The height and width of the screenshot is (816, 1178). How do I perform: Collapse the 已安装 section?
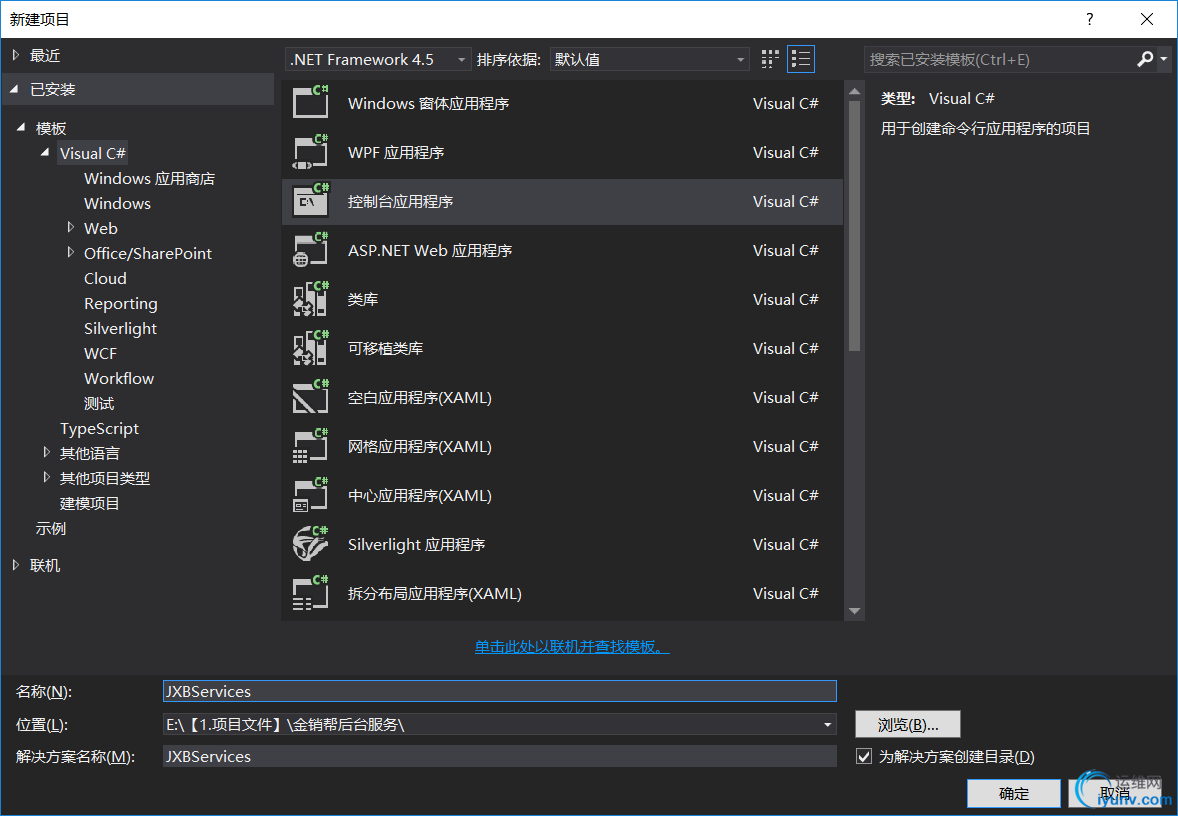(x=14, y=89)
